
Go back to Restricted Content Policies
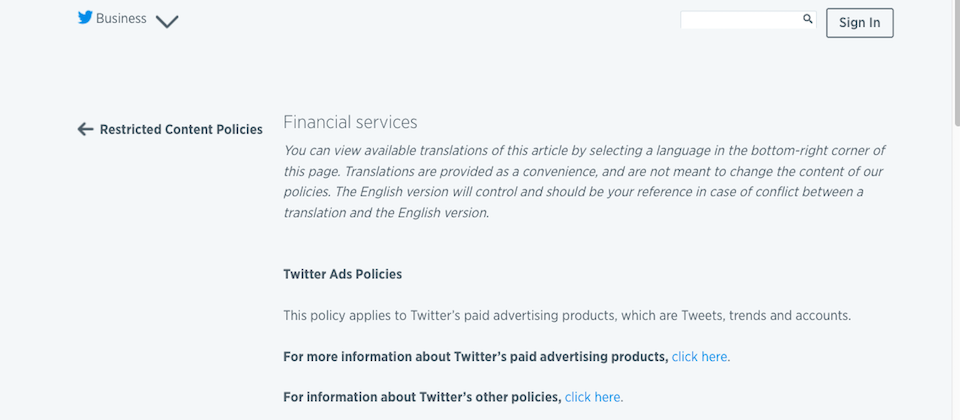[180, 129]
